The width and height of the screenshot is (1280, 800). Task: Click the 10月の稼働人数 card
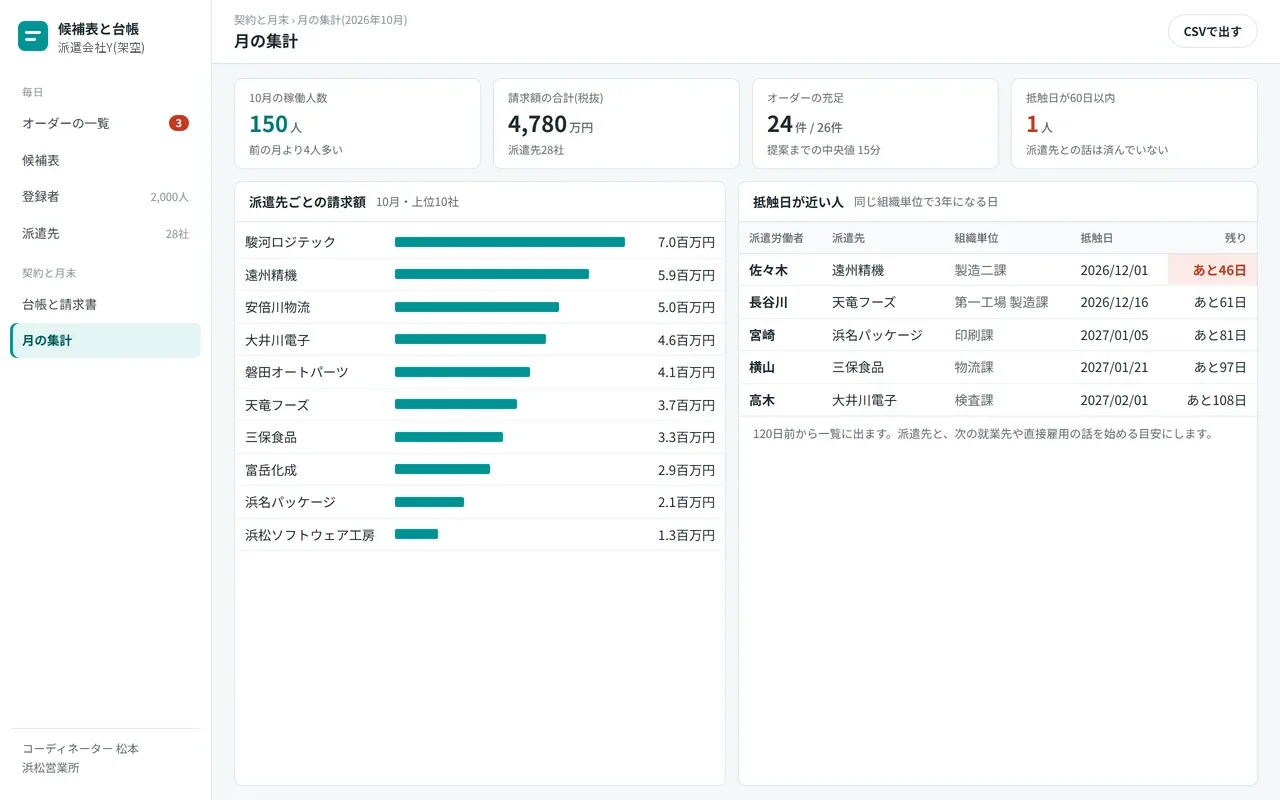coord(357,123)
